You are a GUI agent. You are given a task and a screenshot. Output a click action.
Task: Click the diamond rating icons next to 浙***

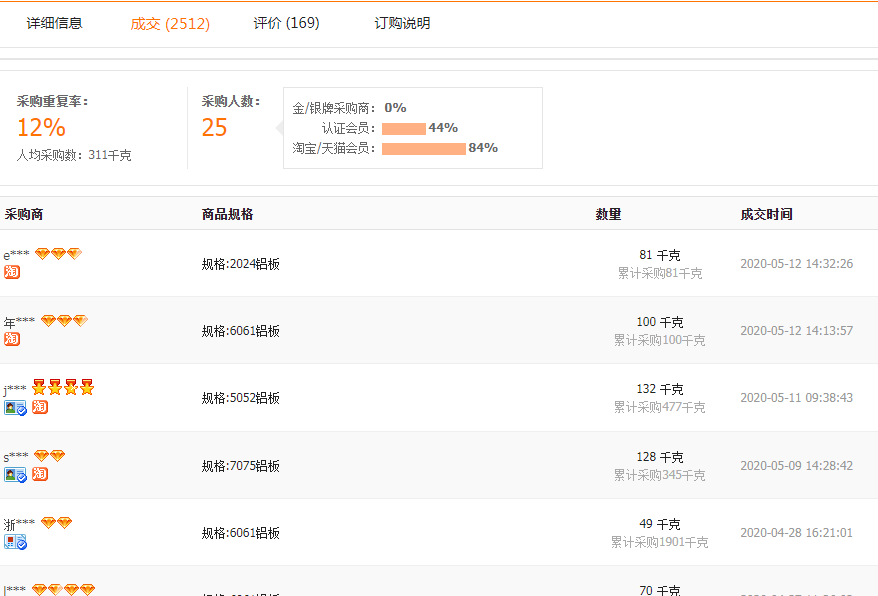click(x=57, y=523)
